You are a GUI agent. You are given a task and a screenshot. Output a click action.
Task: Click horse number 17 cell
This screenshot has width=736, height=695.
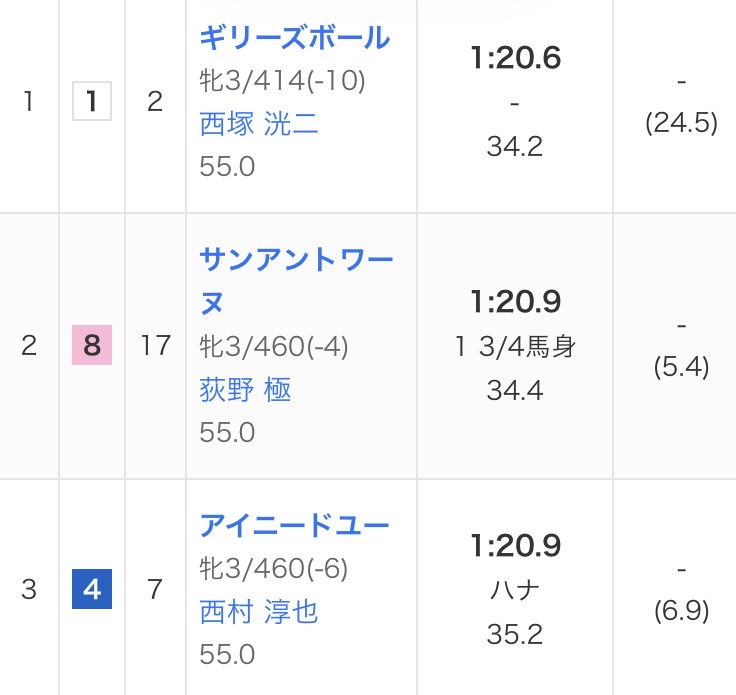click(155, 346)
